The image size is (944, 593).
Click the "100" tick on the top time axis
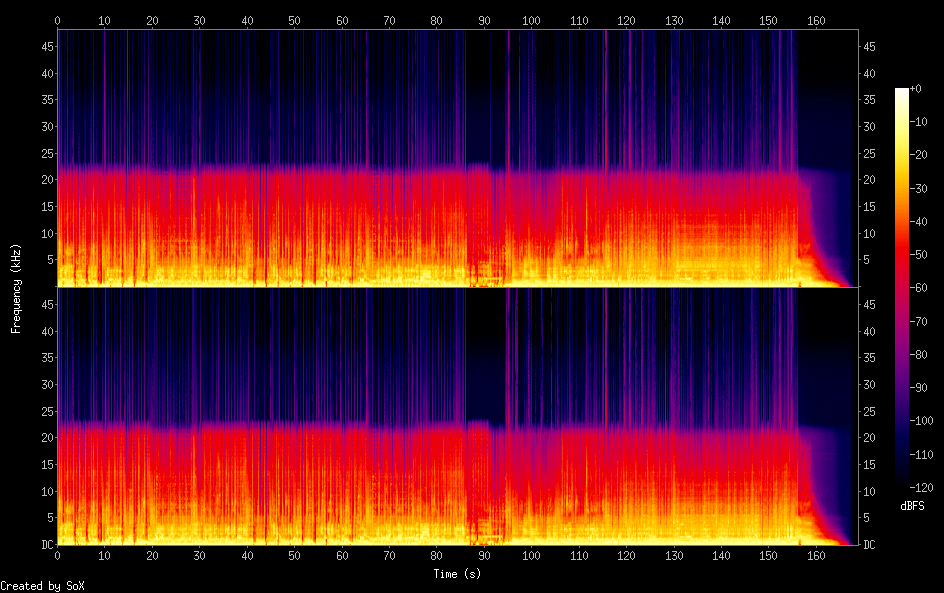(x=532, y=20)
